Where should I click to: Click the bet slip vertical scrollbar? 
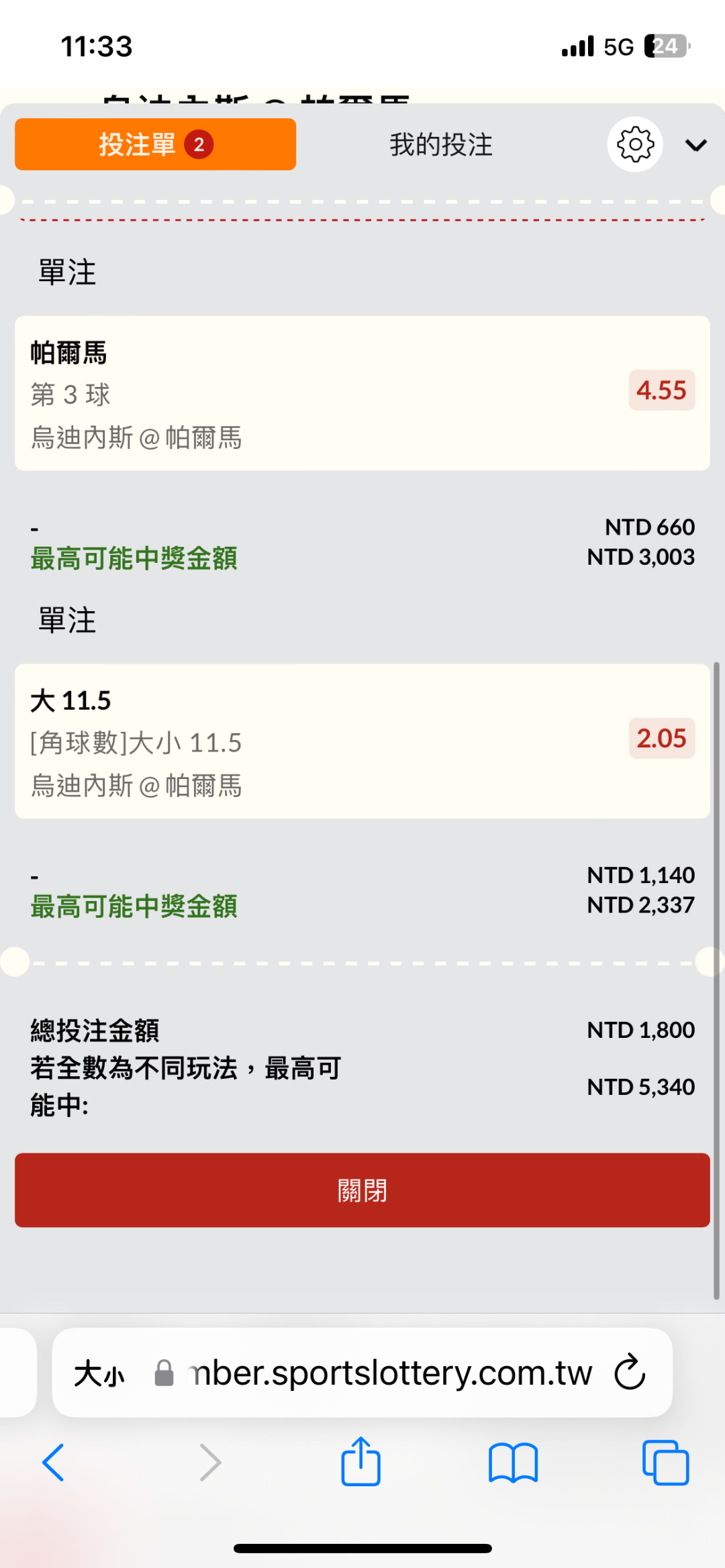[717, 980]
